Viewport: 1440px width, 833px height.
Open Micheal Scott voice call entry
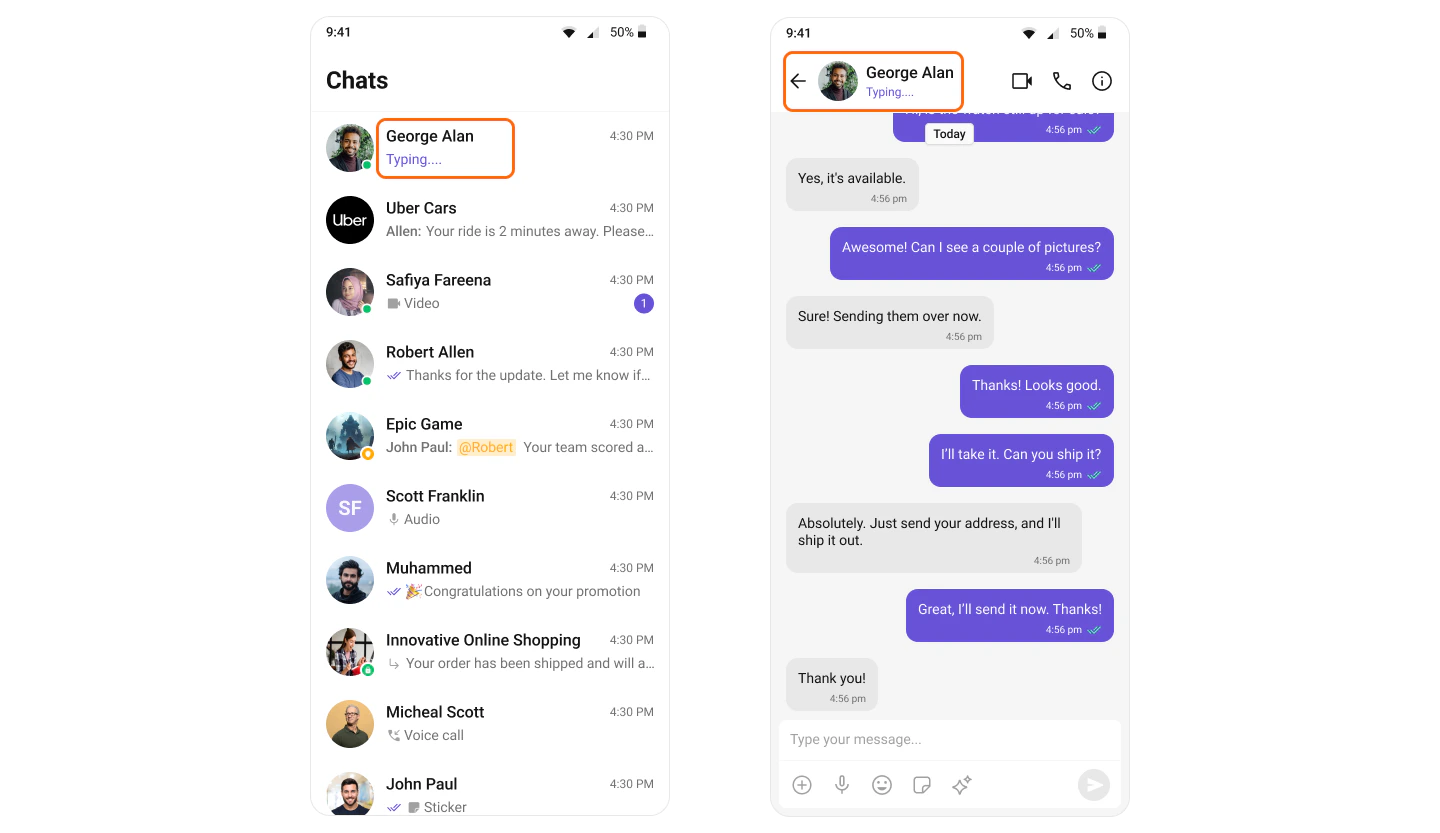pos(490,724)
